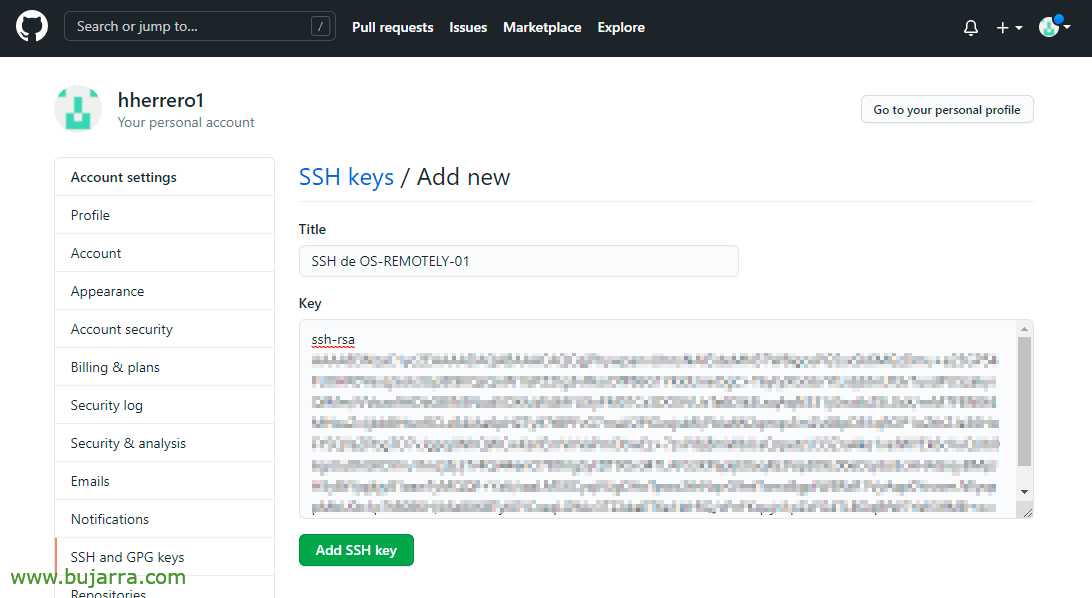1092x598 pixels.
Task: Click the key textarea scroll-up arrow
Action: tap(1024, 329)
